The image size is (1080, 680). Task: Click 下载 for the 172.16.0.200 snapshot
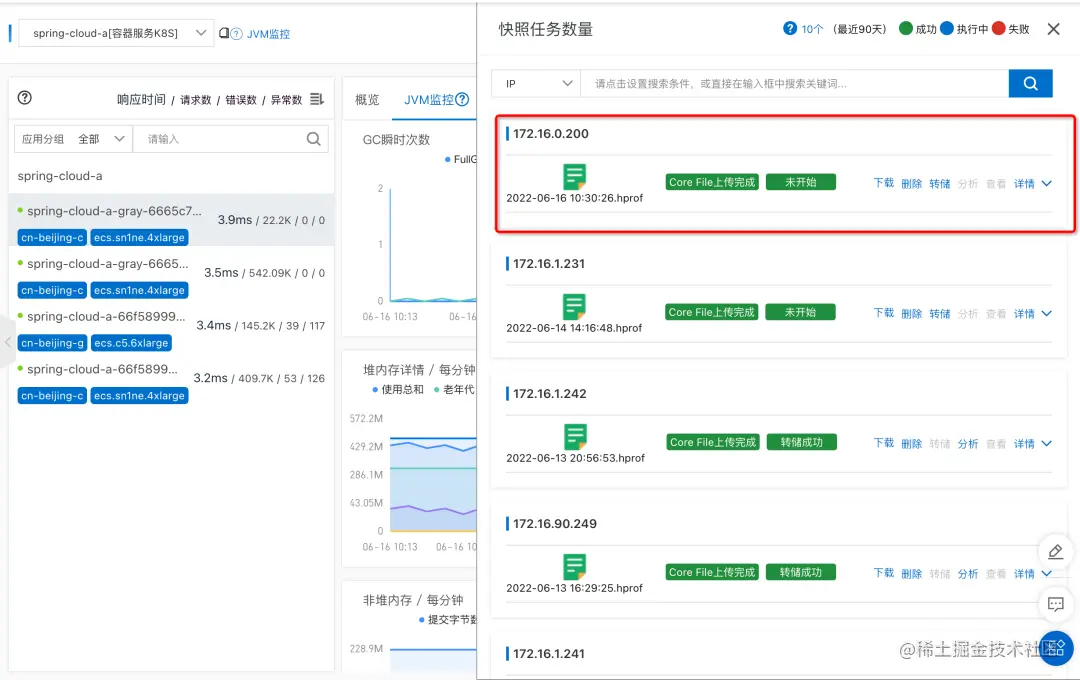point(884,183)
